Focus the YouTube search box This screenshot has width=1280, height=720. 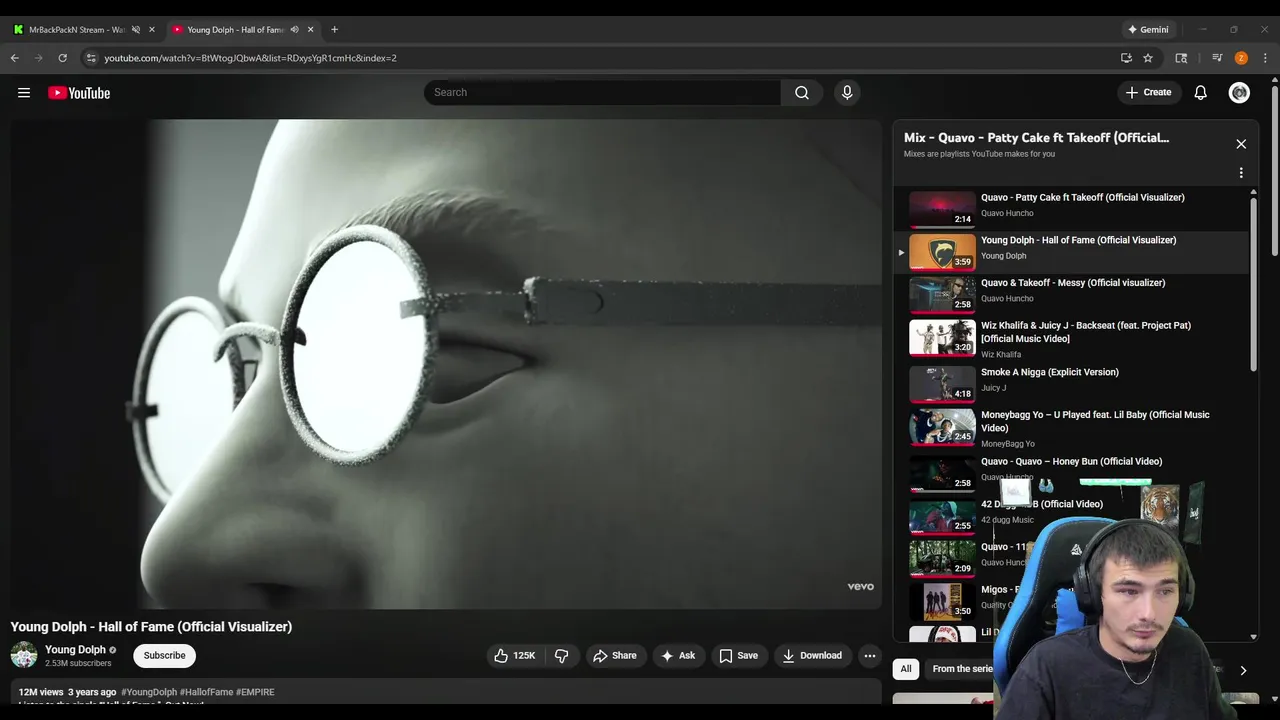click(x=602, y=92)
